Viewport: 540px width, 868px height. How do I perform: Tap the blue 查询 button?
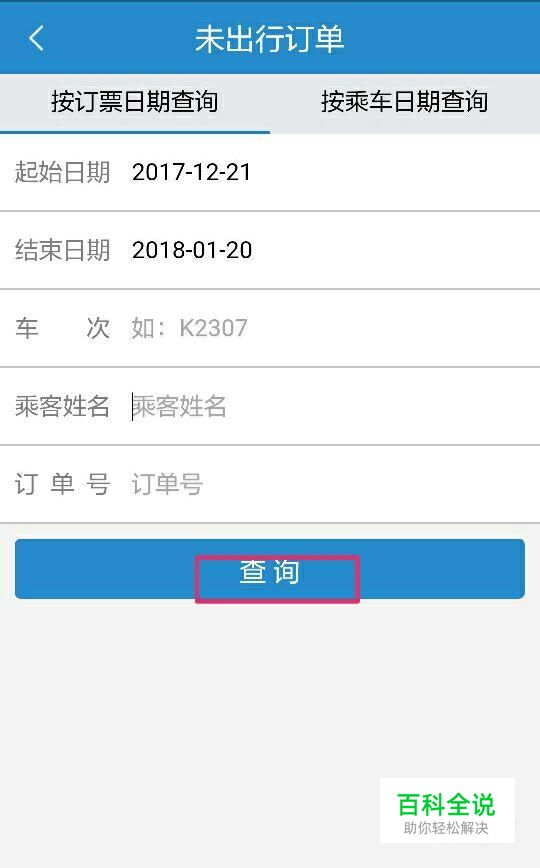tap(270, 569)
